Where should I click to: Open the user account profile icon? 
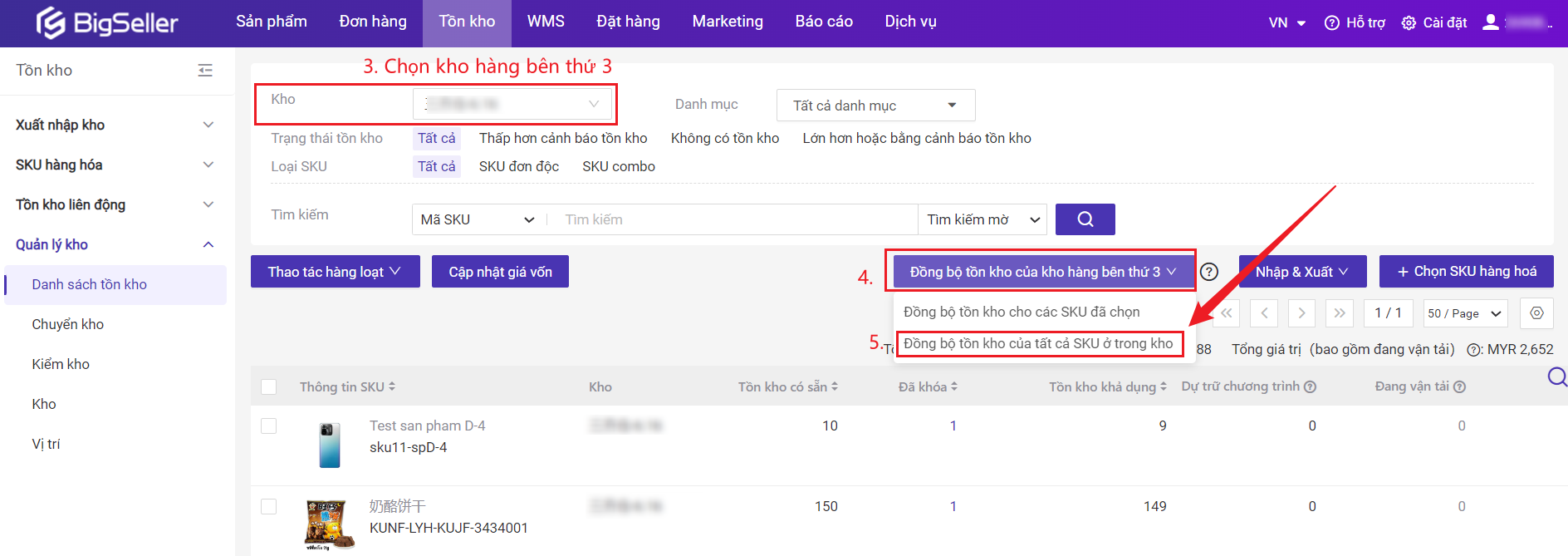1491,22
